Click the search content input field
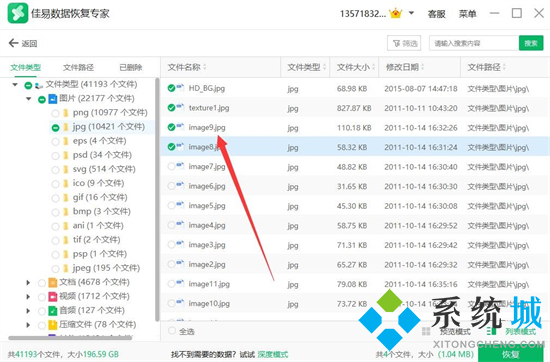The image size is (550, 362). coord(474,43)
